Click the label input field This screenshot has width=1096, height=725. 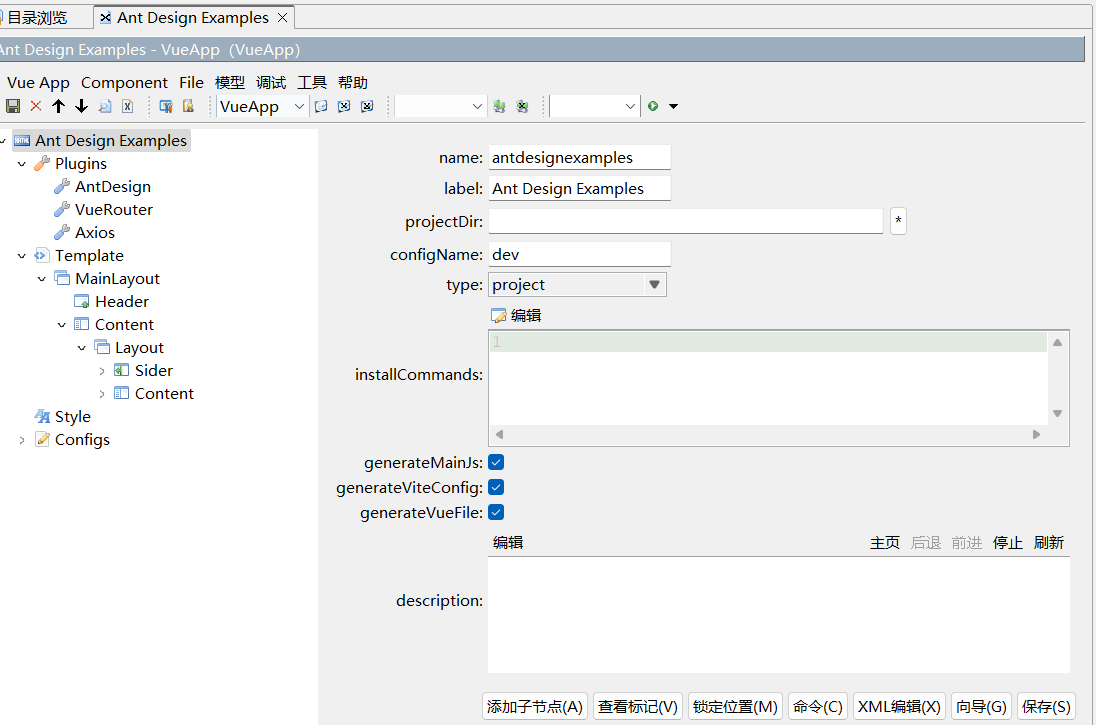[x=579, y=188]
